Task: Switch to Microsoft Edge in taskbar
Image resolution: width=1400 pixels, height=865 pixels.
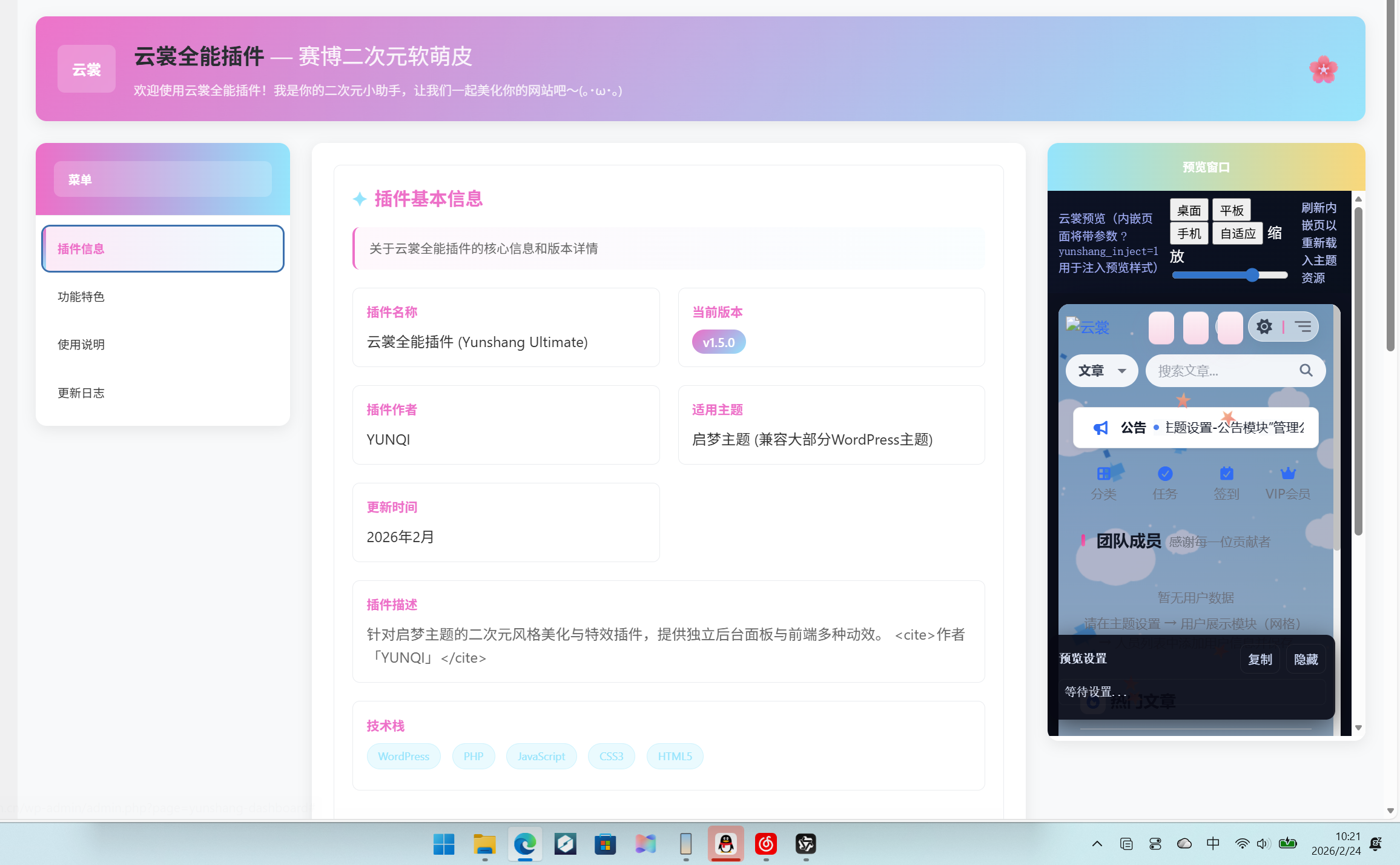Action: point(525,844)
